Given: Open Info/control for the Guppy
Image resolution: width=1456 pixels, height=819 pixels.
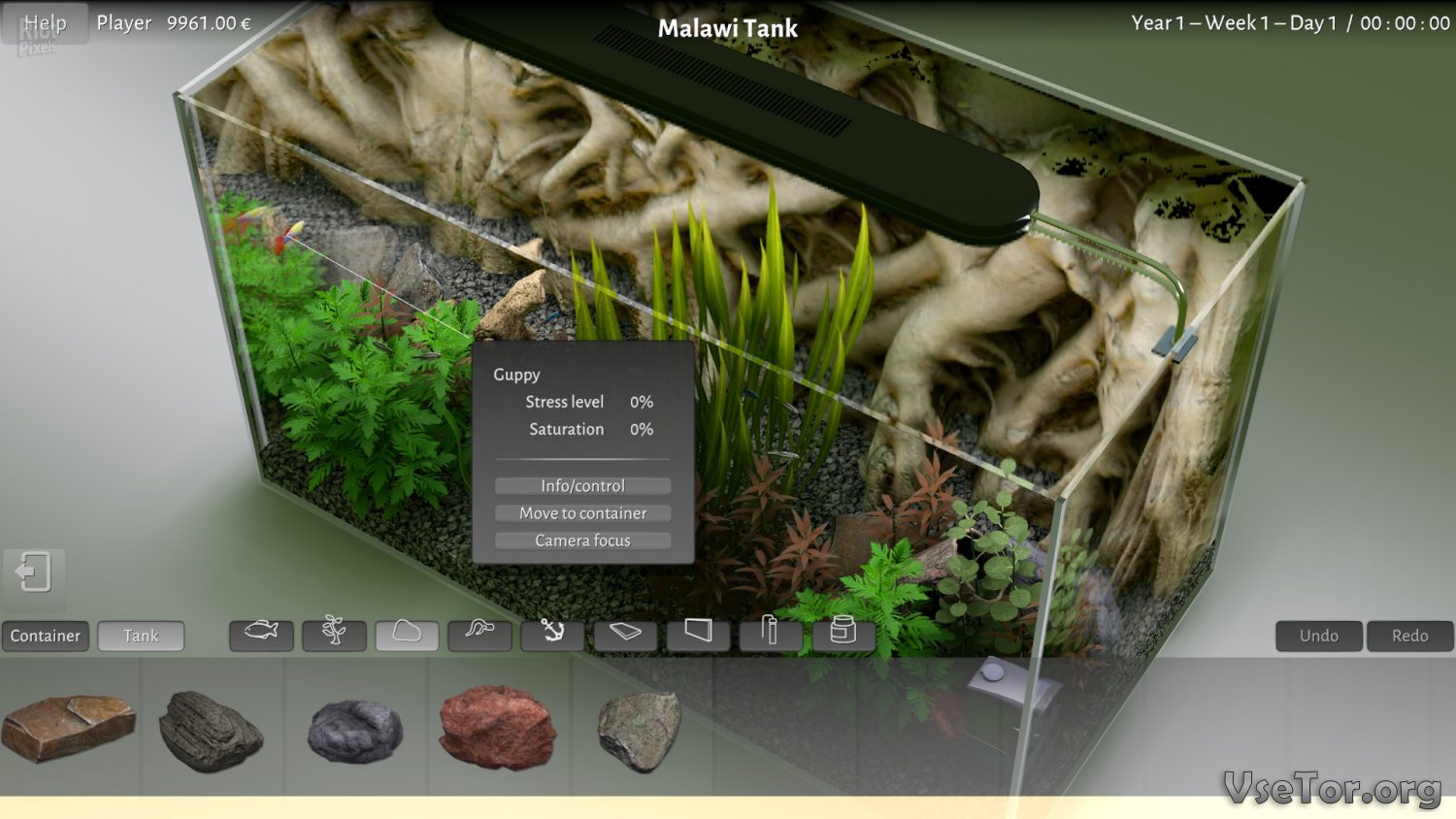Looking at the screenshot, I should (582, 485).
